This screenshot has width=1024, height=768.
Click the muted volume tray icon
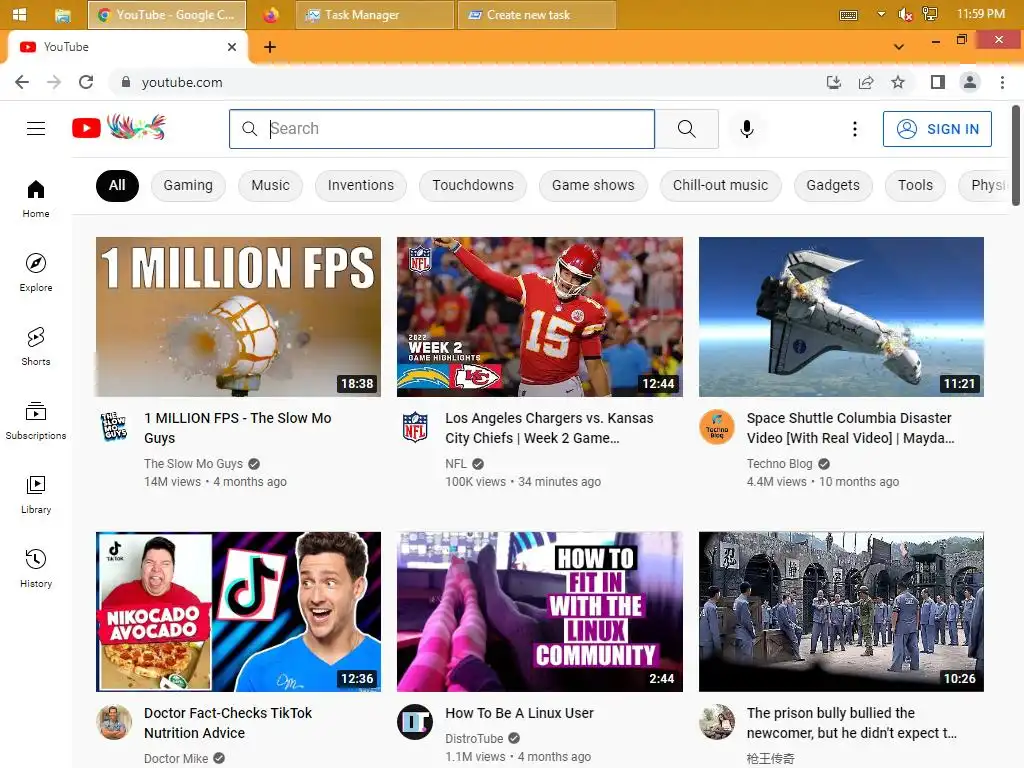(x=905, y=14)
